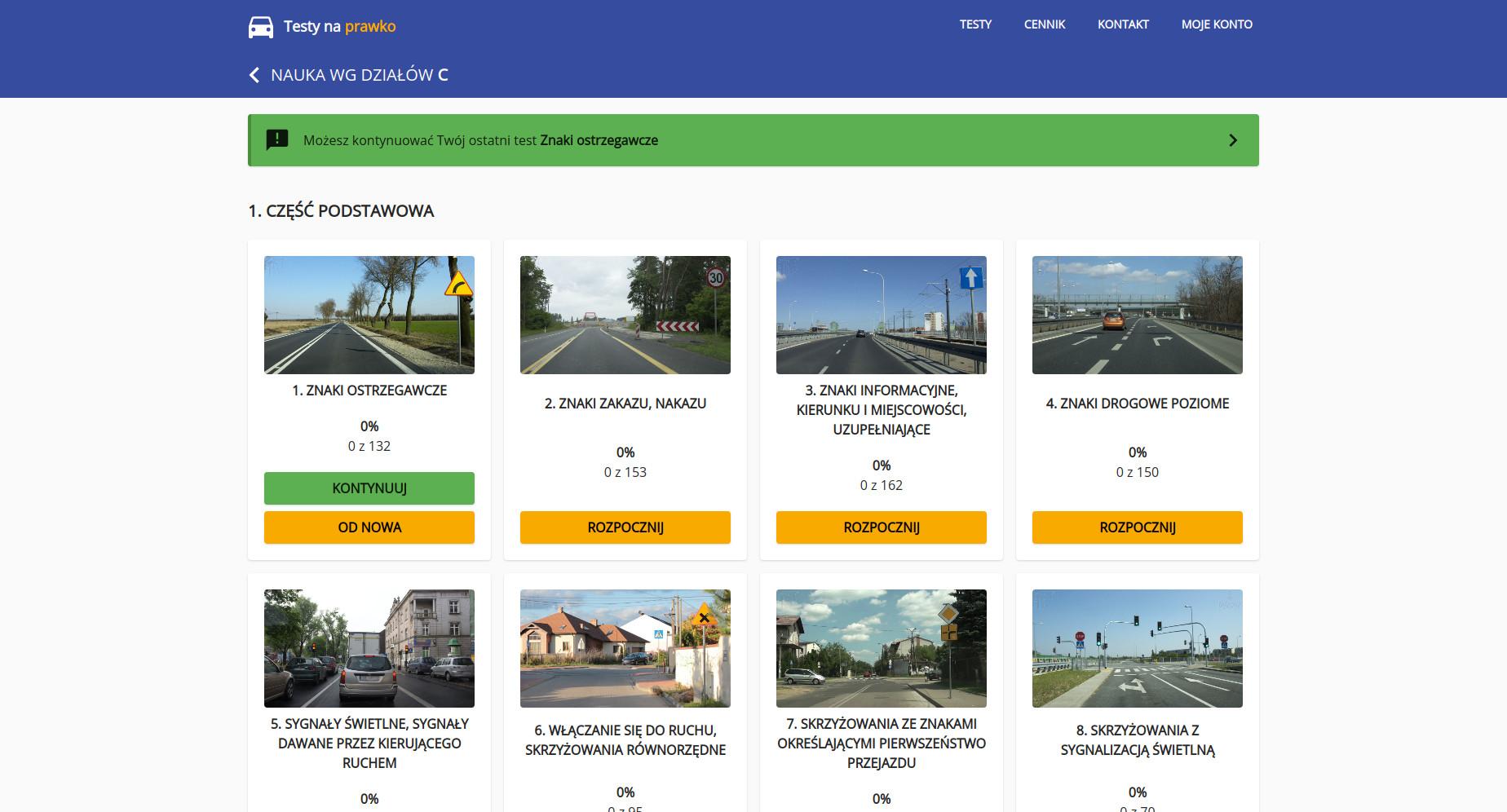Select the traffic light intersection thumbnail
The height and width of the screenshot is (812, 1507).
click(1138, 648)
